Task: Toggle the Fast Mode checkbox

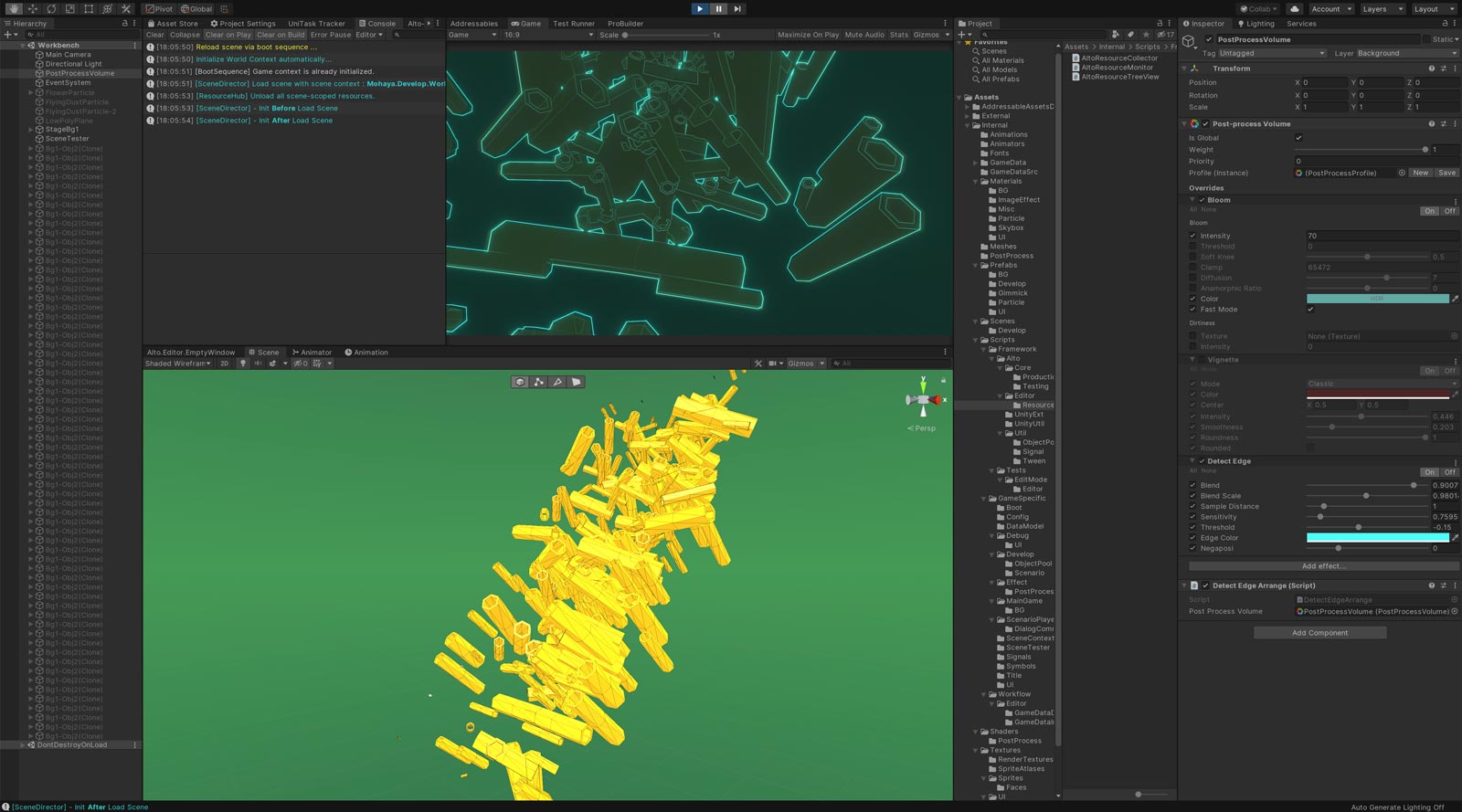Action: pos(1310,310)
